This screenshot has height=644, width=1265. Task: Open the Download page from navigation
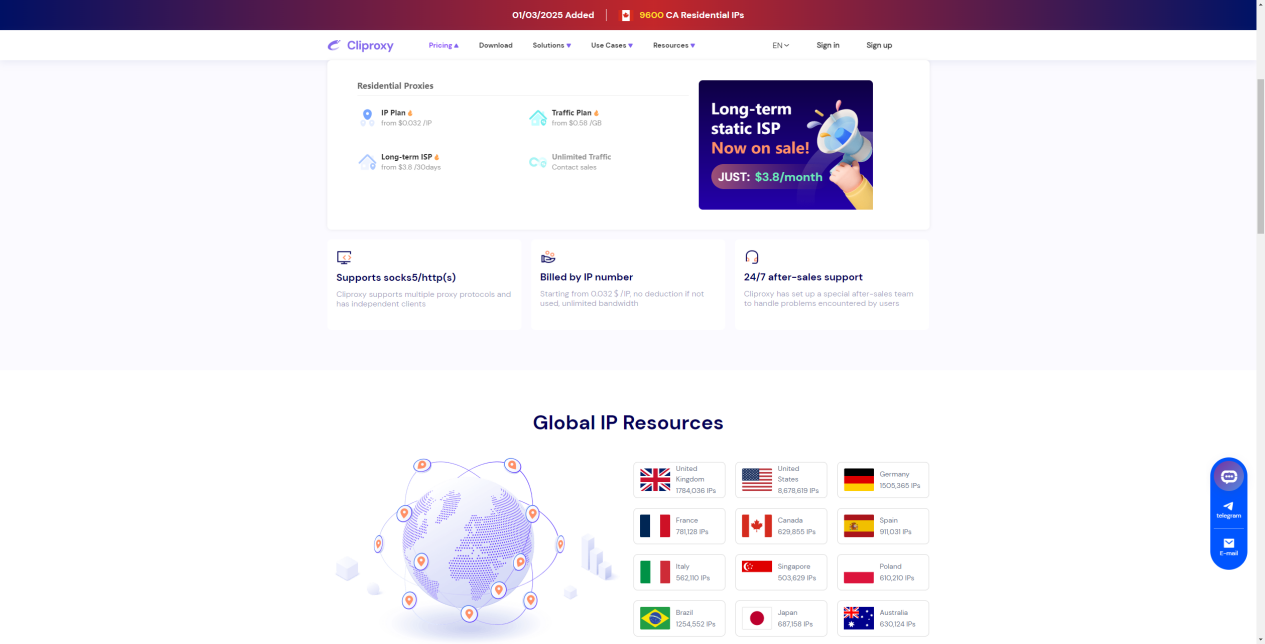[x=495, y=45]
